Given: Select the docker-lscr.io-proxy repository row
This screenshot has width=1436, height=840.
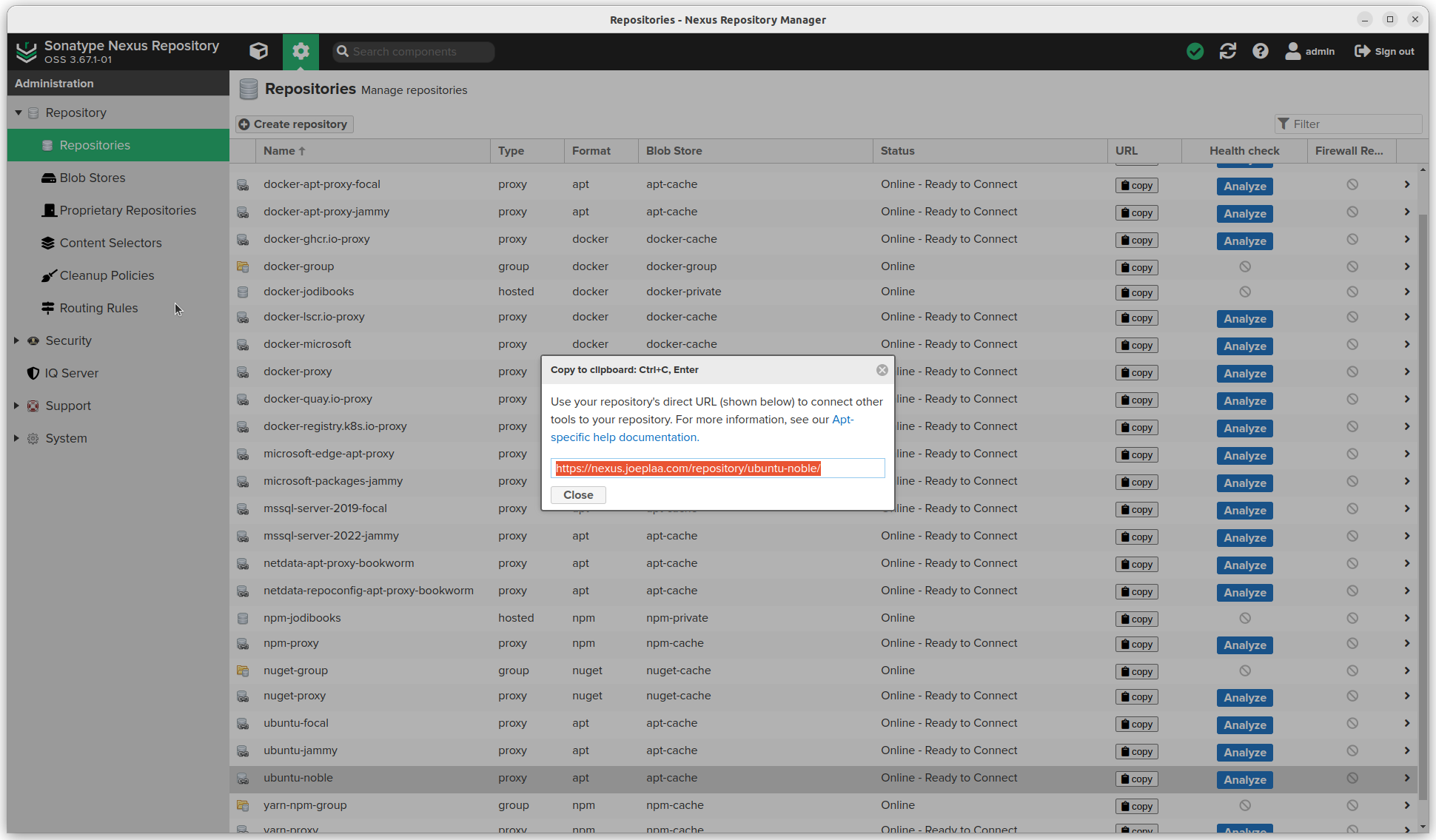Looking at the screenshot, I should pyautogui.click(x=823, y=317).
